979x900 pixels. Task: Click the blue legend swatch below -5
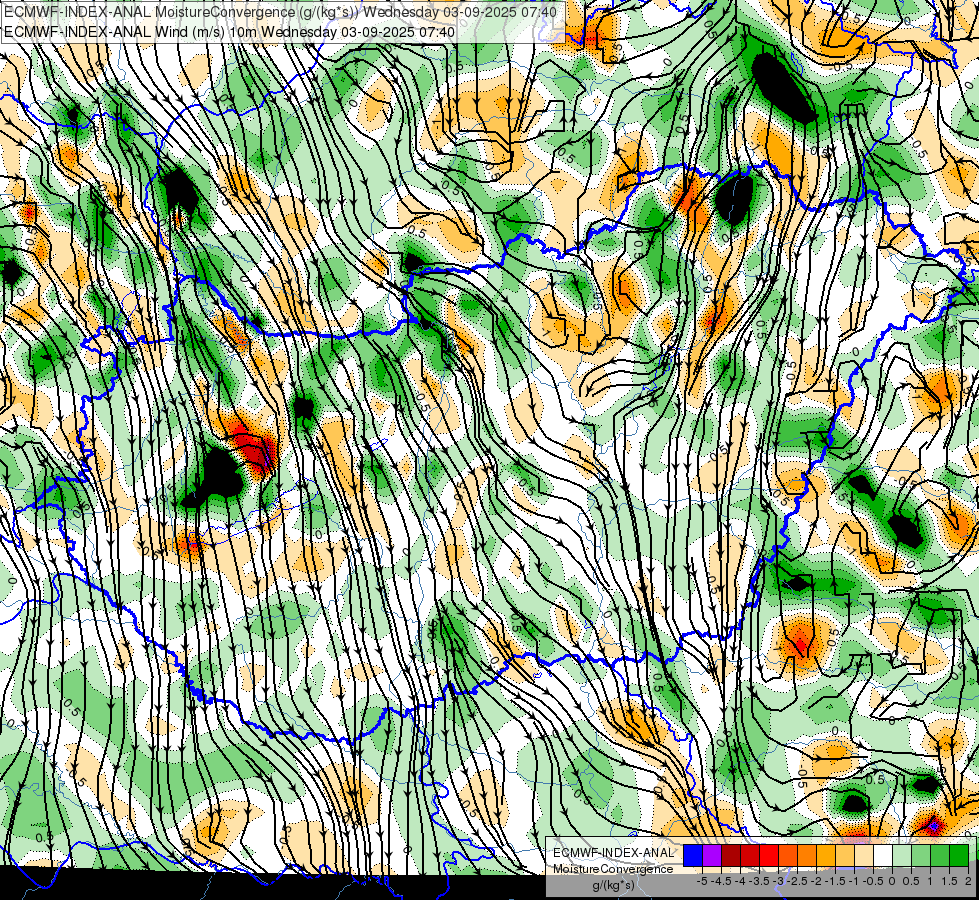[693, 855]
